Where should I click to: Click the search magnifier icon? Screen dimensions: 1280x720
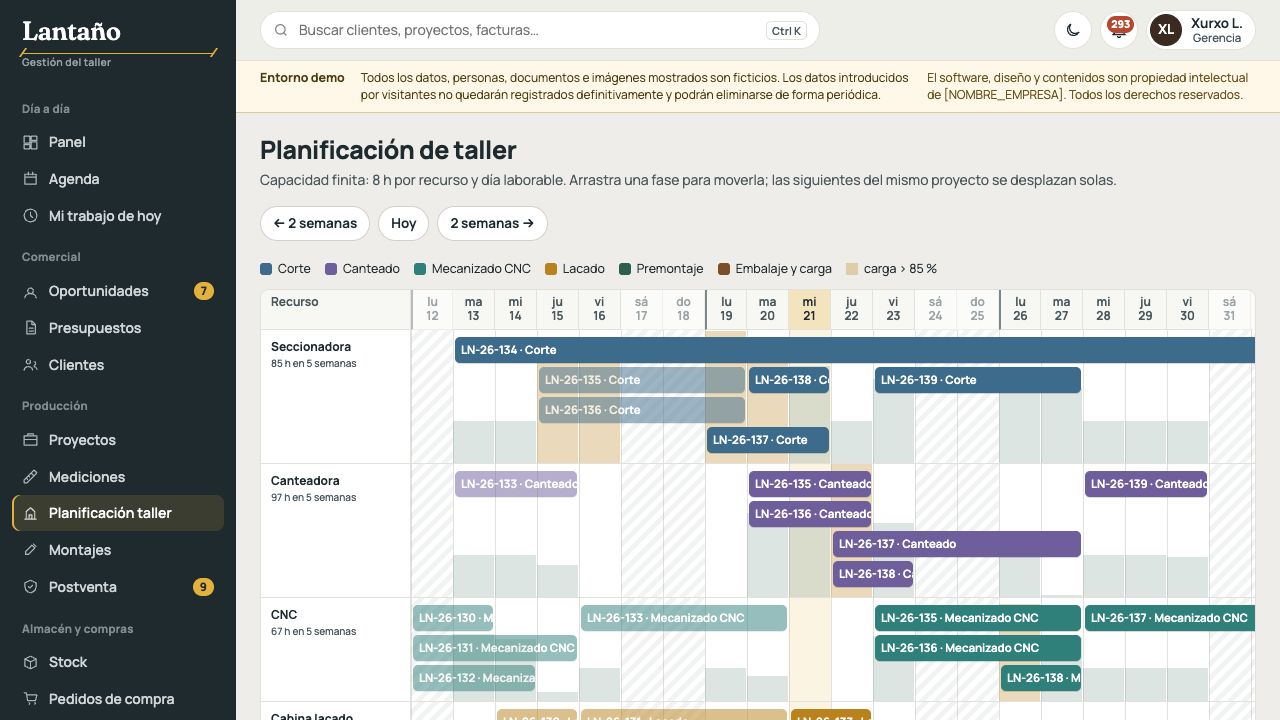281,30
